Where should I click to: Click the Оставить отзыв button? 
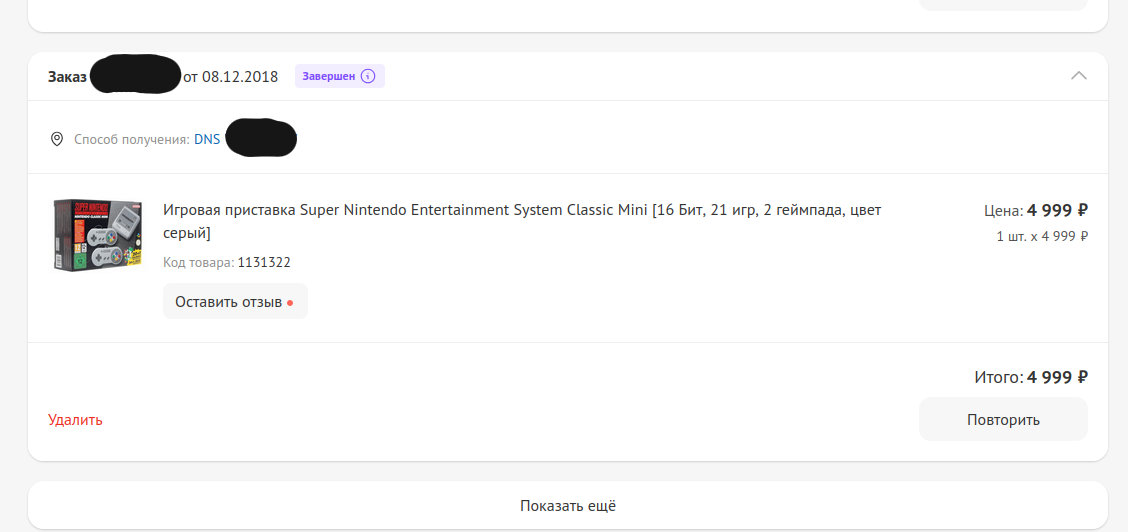235,301
